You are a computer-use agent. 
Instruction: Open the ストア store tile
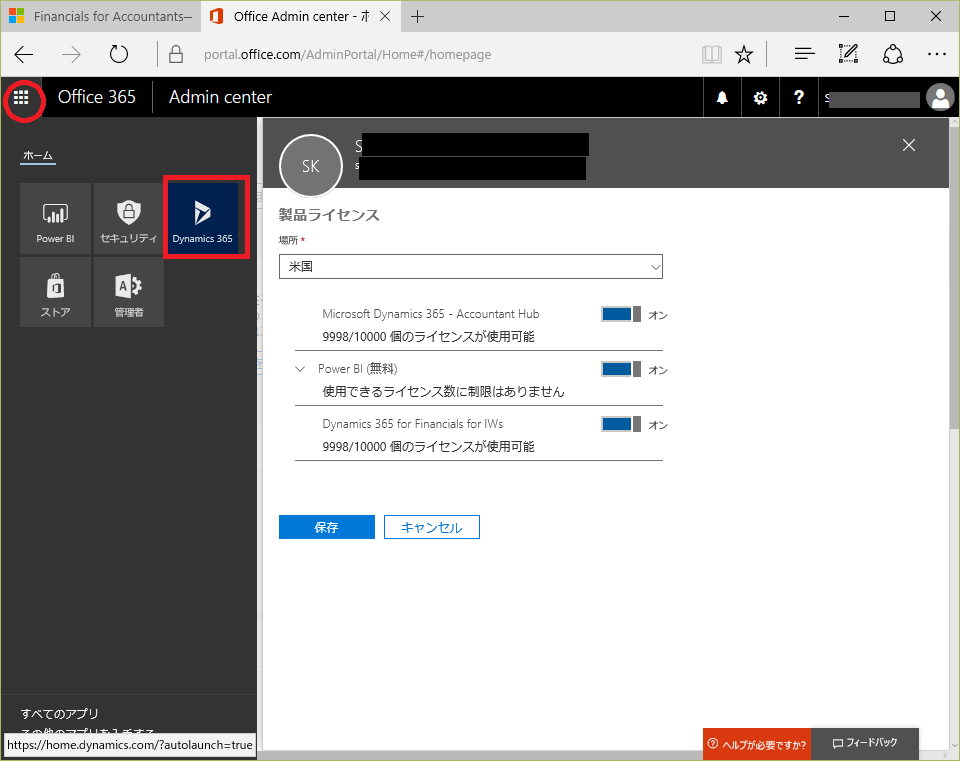coord(55,292)
